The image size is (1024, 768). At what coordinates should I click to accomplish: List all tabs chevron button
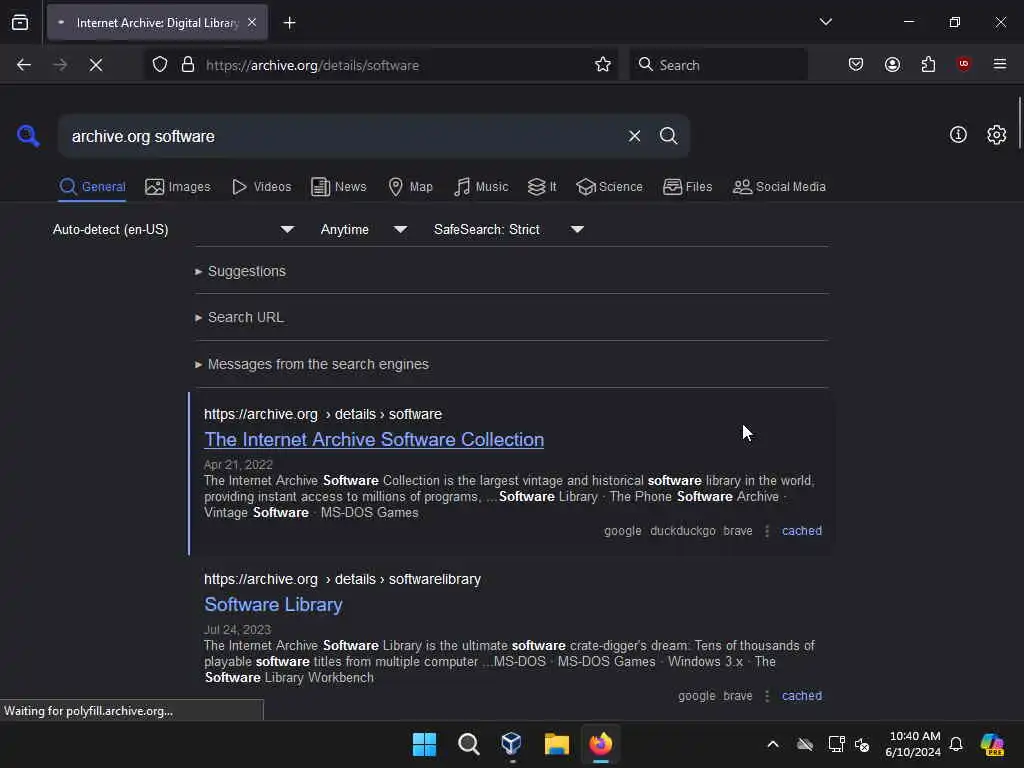pos(825,22)
